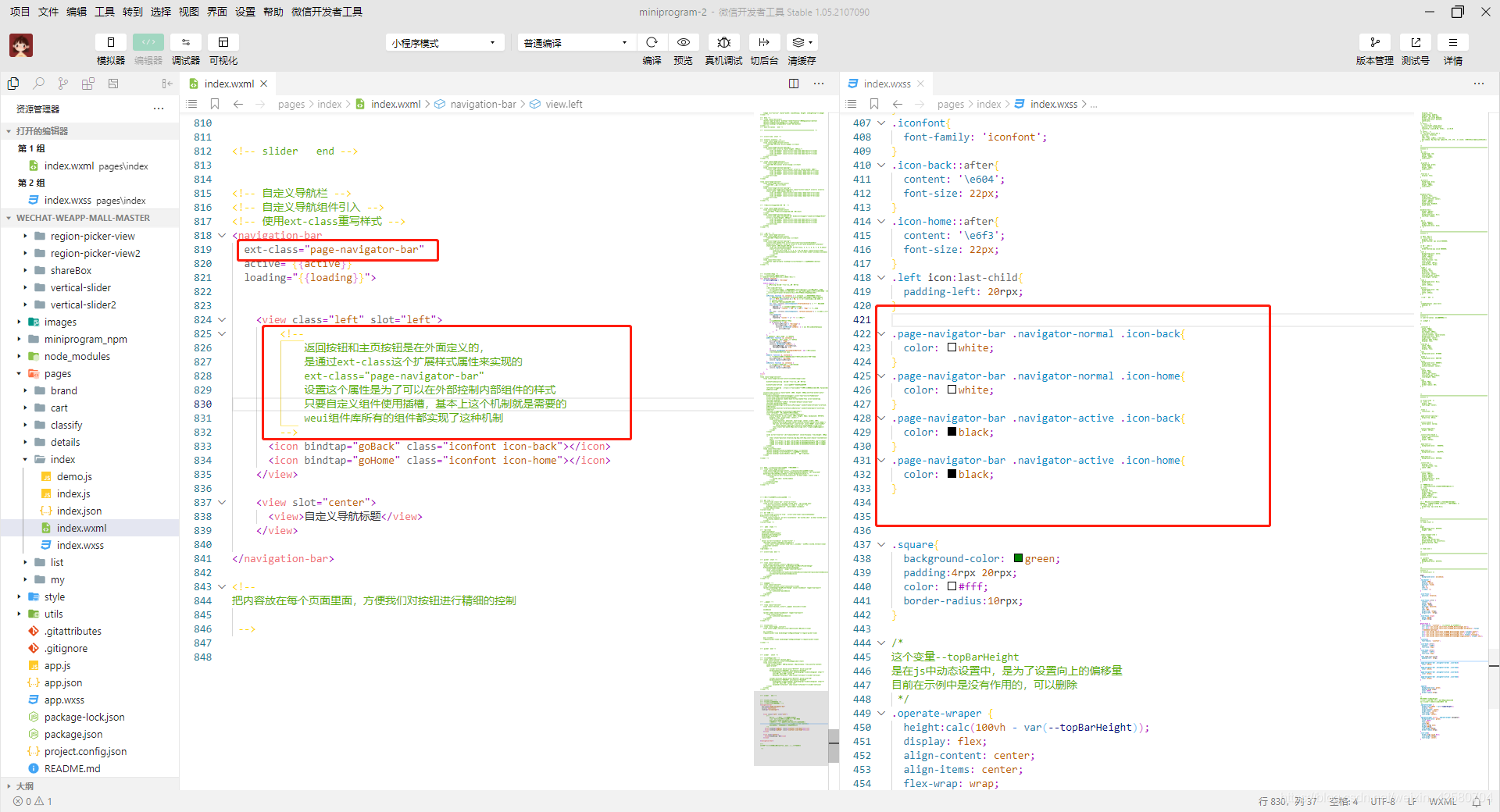
Task: Expand the node_modules folder
Action: click(x=19, y=356)
